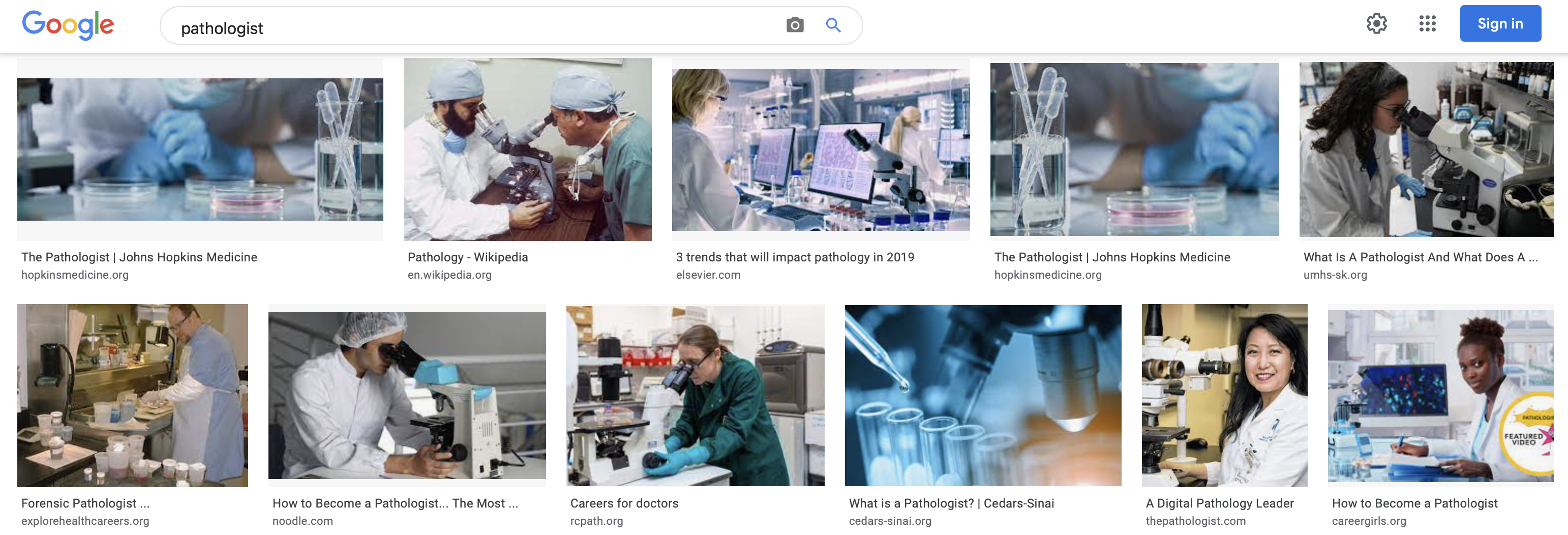
Task: Click 'How to Become a Pathologist' careergirls title
Action: tap(1414, 503)
